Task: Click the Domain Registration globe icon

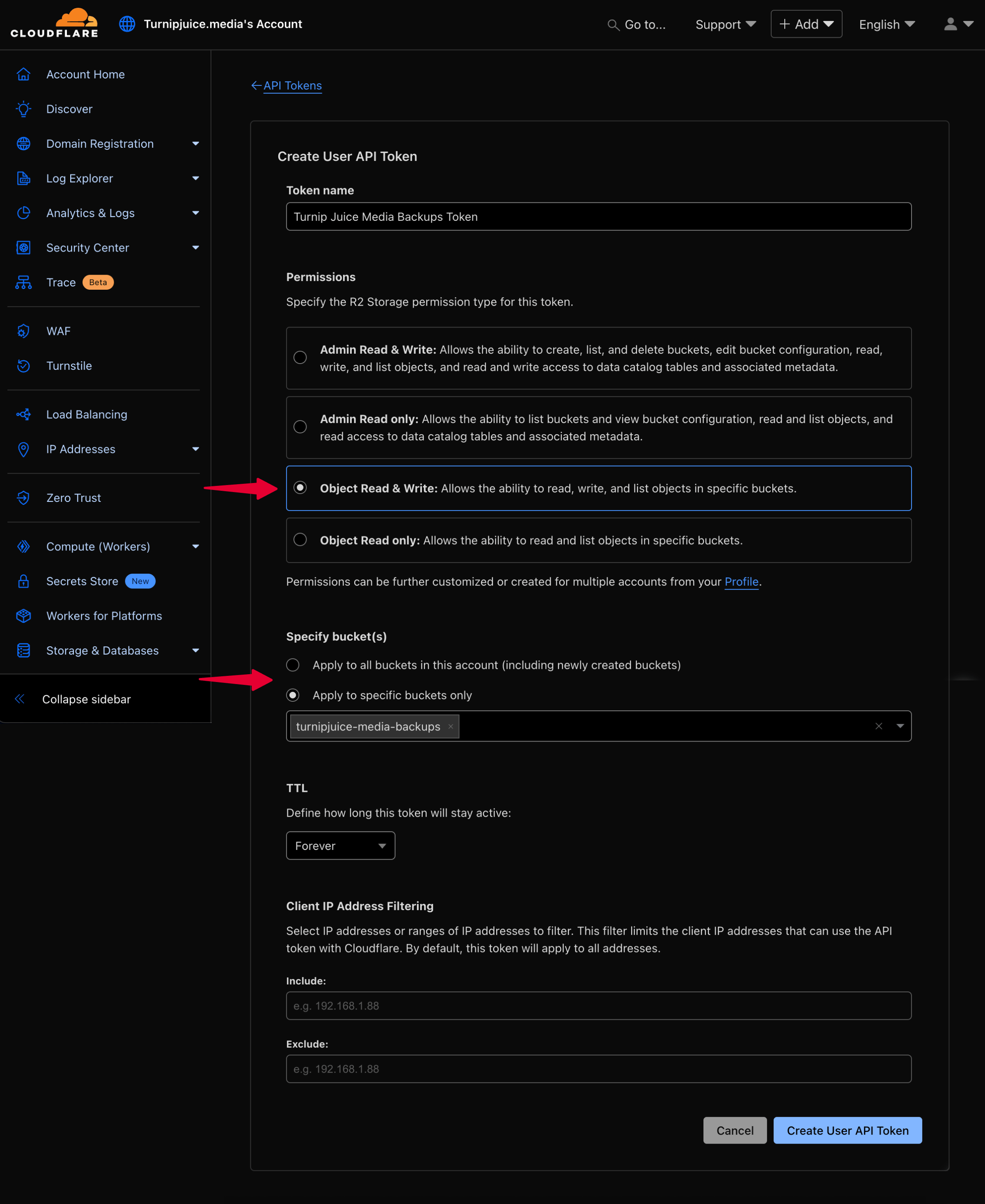Action: point(23,144)
